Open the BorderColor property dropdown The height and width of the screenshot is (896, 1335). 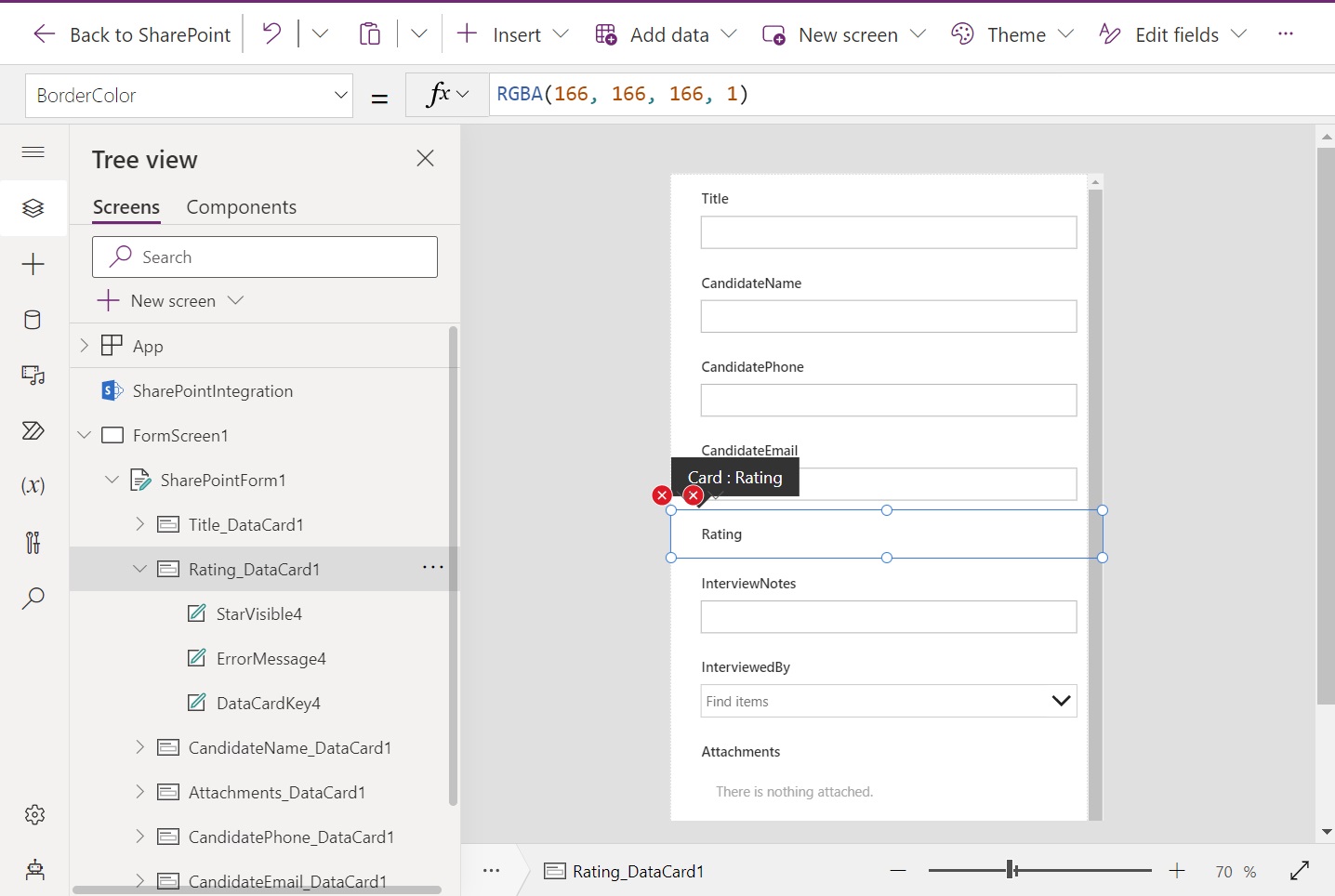(x=341, y=95)
